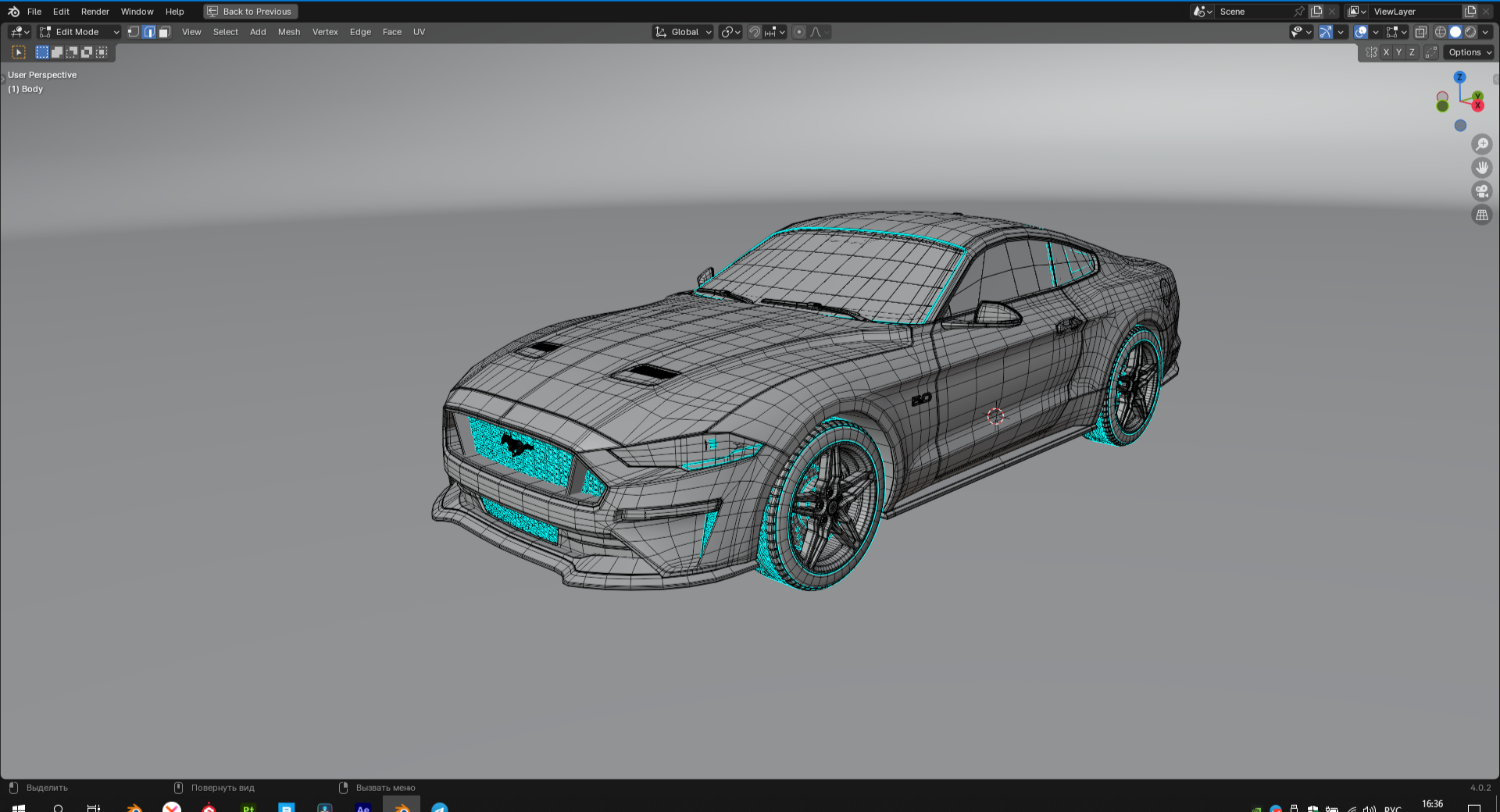This screenshot has height=812, width=1500.
Task: Open the Mesh menu
Action: click(x=288, y=32)
